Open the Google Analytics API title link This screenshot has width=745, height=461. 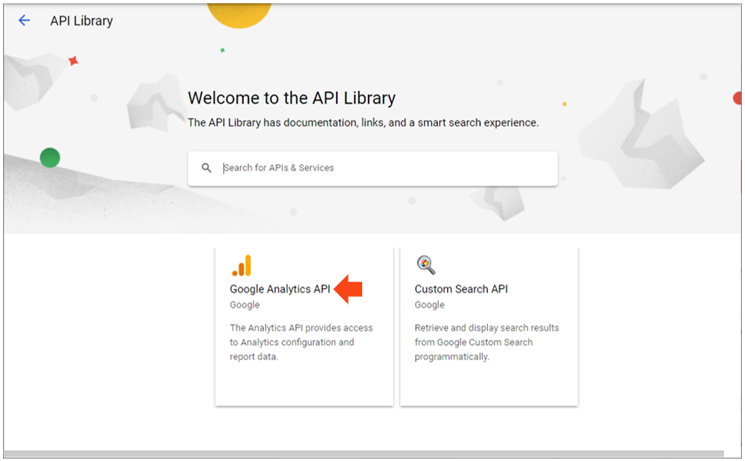(x=280, y=289)
